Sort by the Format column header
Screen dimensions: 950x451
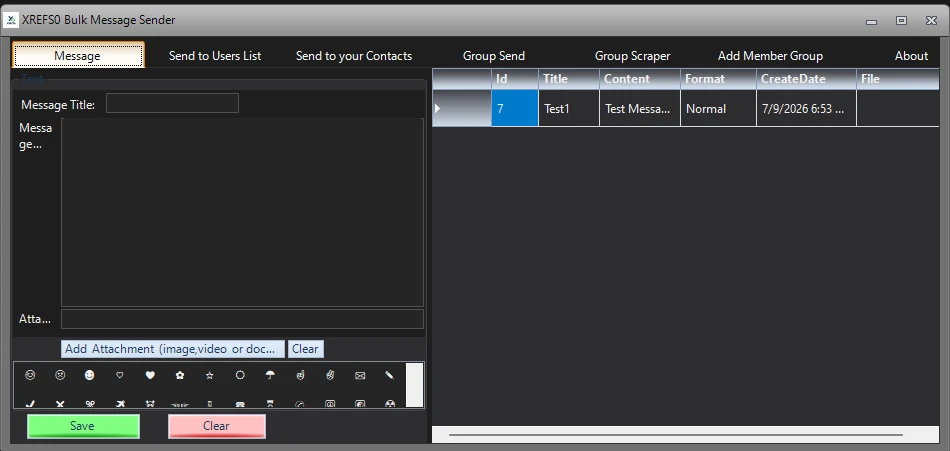coord(718,79)
